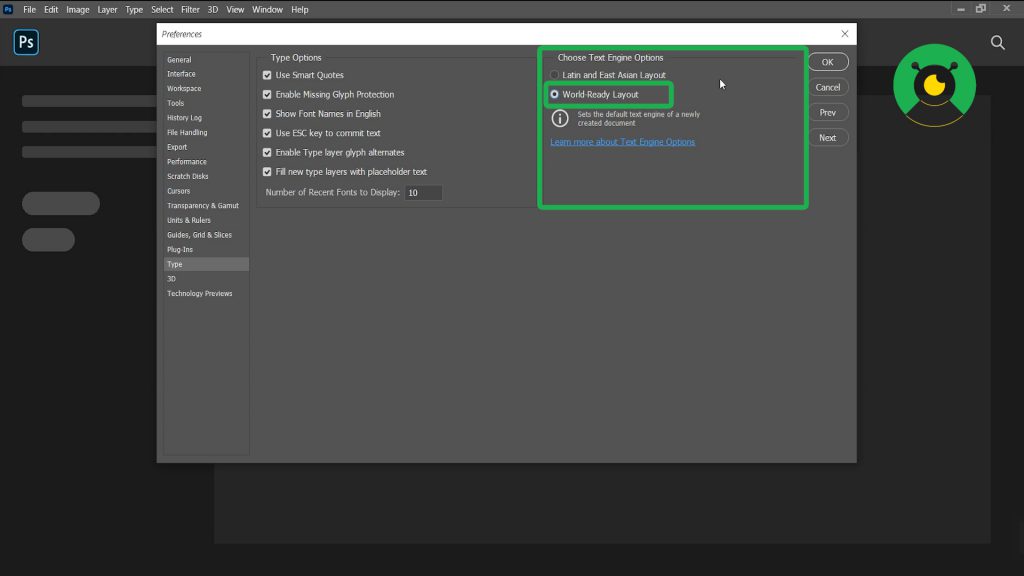Open Learn more about Text Engine Options link
This screenshot has height=576, width=1024.
pos(622,142)
